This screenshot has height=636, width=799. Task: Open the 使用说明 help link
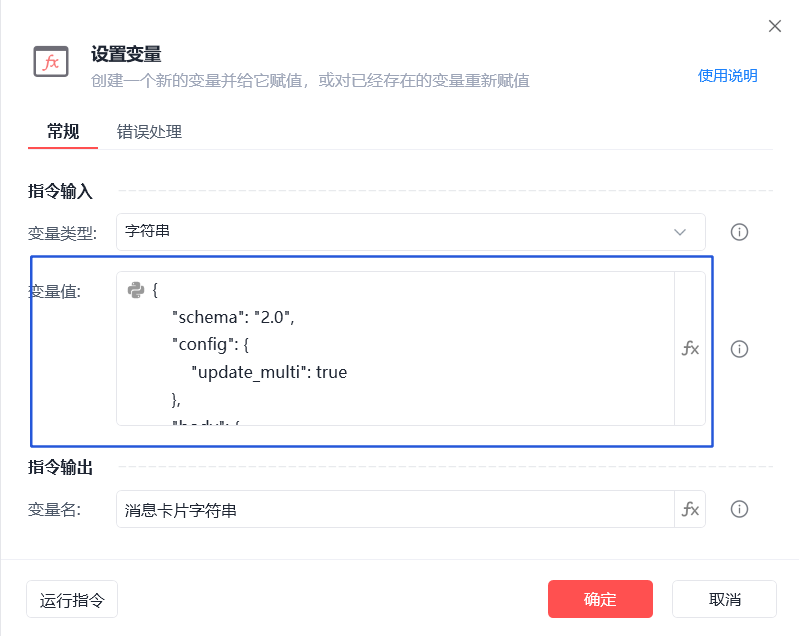point(727,75)
